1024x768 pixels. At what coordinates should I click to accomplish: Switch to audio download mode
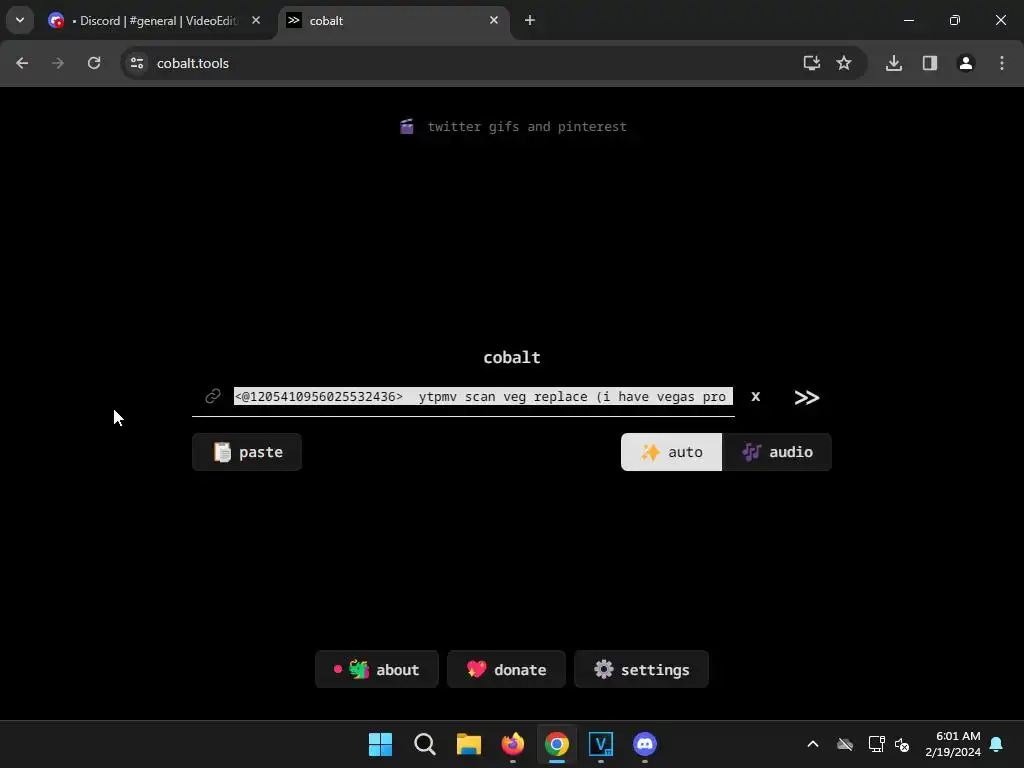pos(777,452)
